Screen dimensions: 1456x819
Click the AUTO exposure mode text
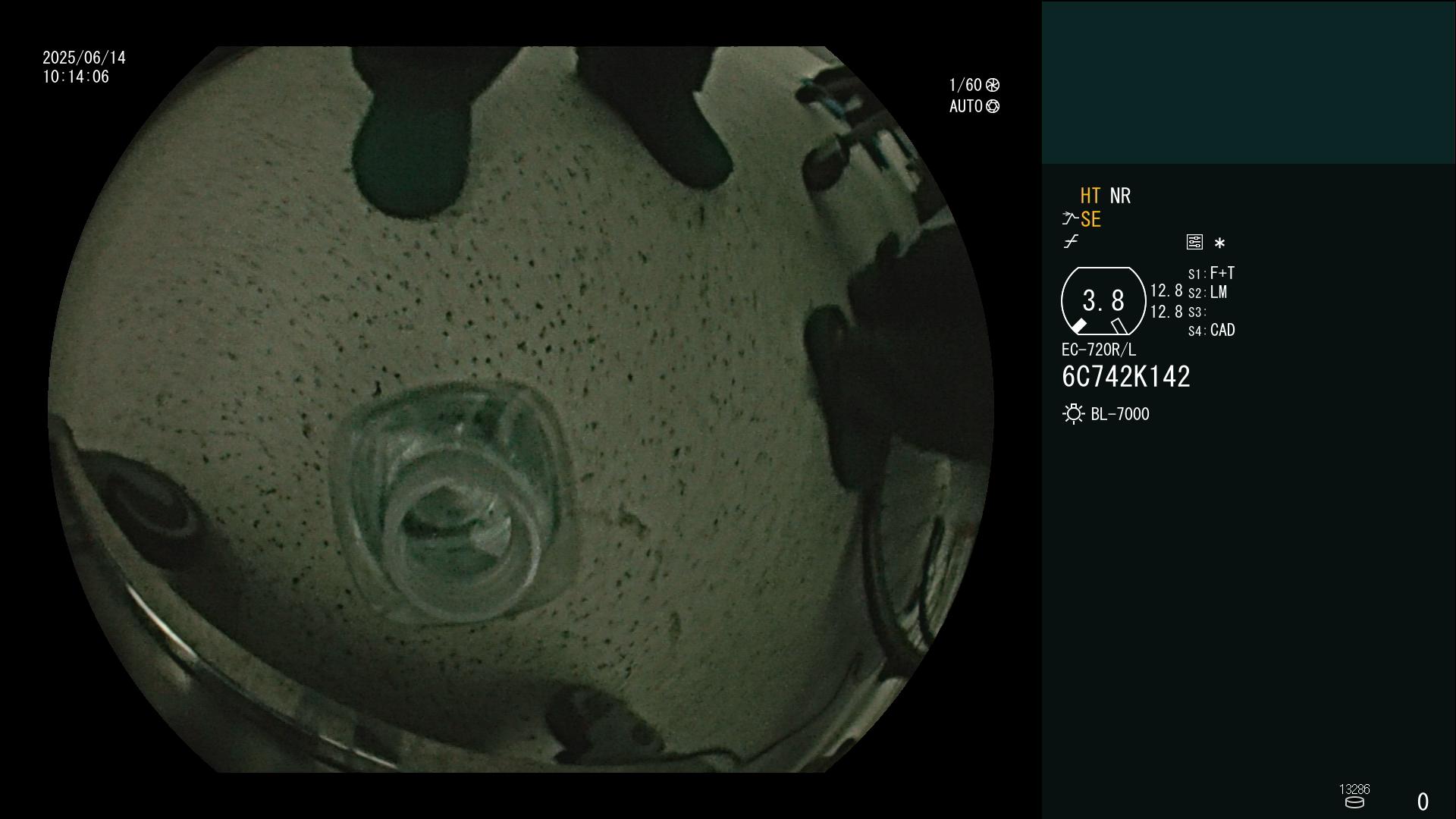click(x=966, y=106)
